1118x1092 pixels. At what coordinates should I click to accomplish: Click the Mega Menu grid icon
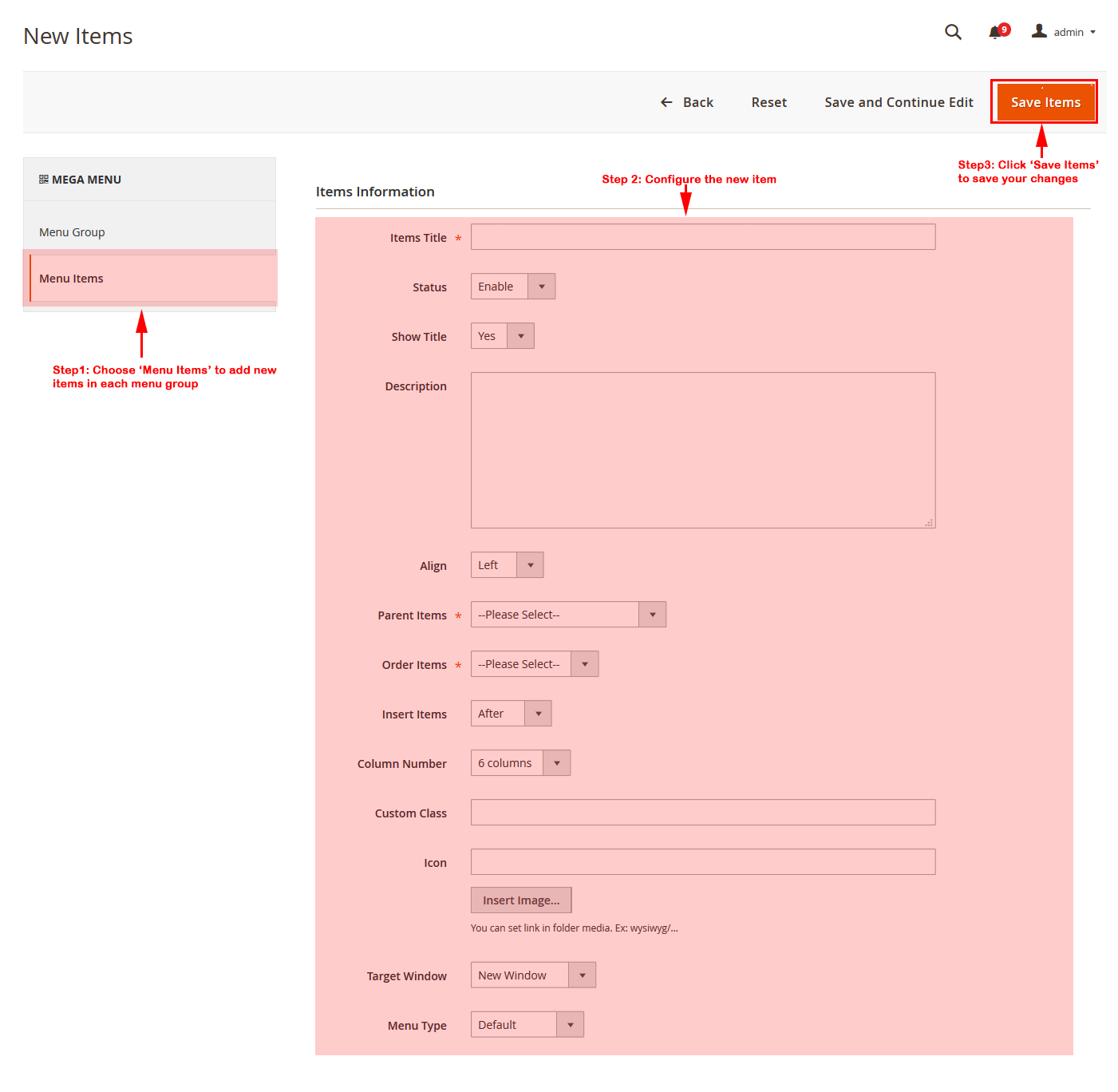click(x=44, y=180)
